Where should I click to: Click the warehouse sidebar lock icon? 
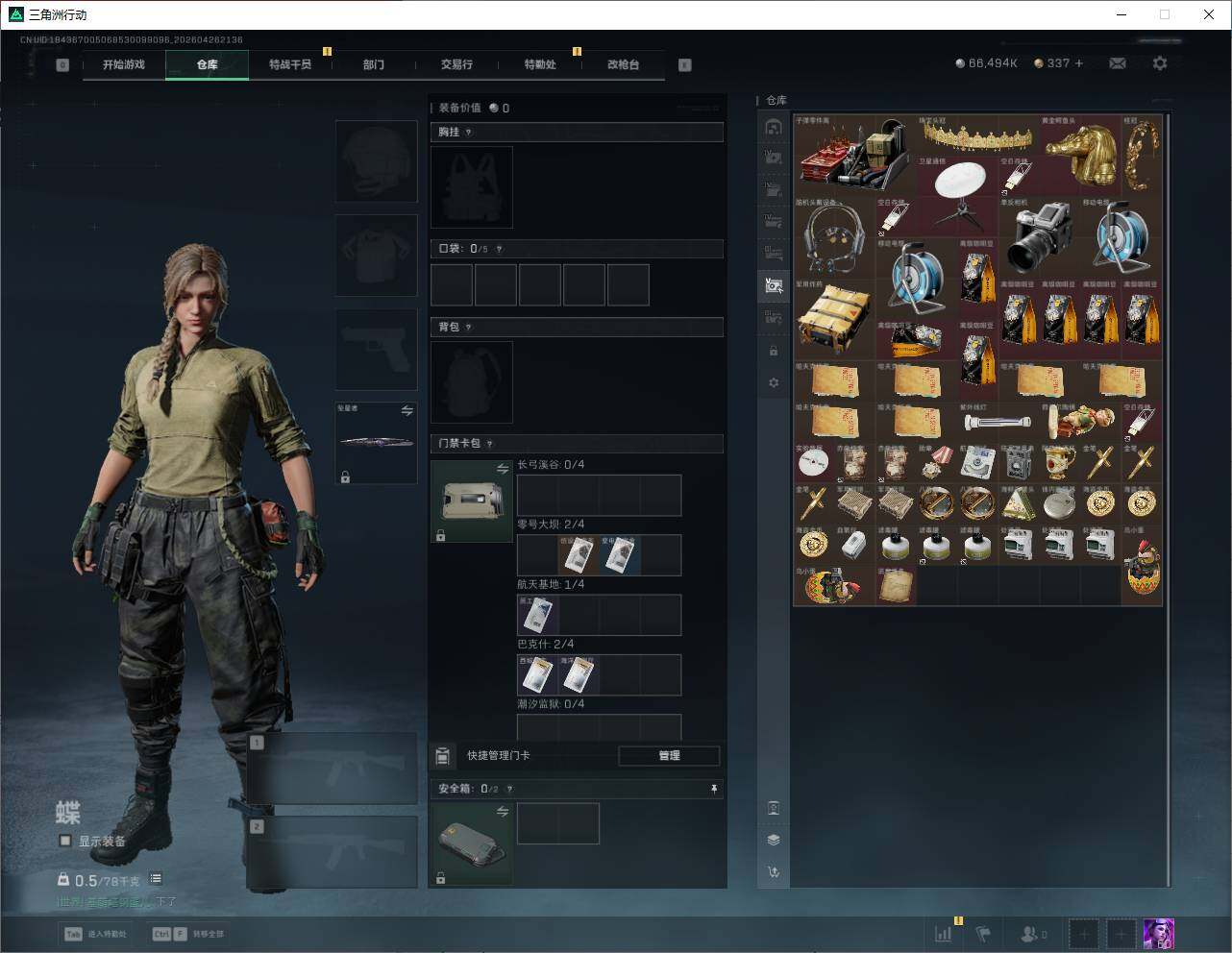774,351
